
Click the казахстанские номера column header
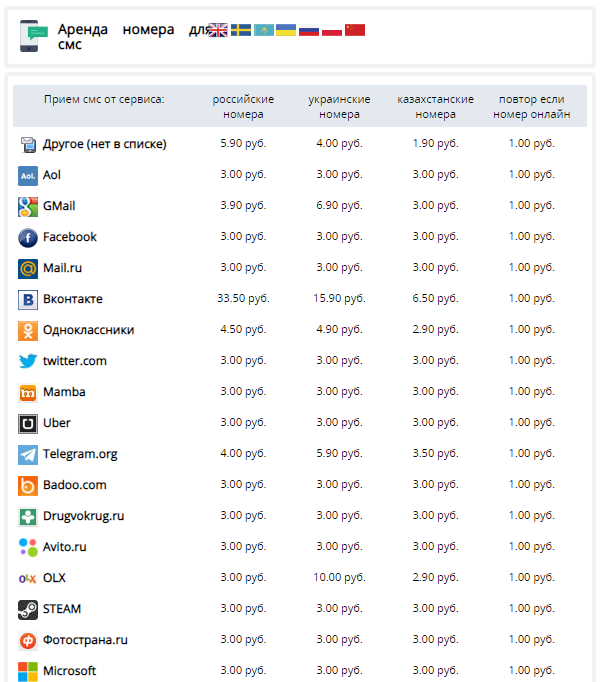pyautogui.click(x=436, y=107)
